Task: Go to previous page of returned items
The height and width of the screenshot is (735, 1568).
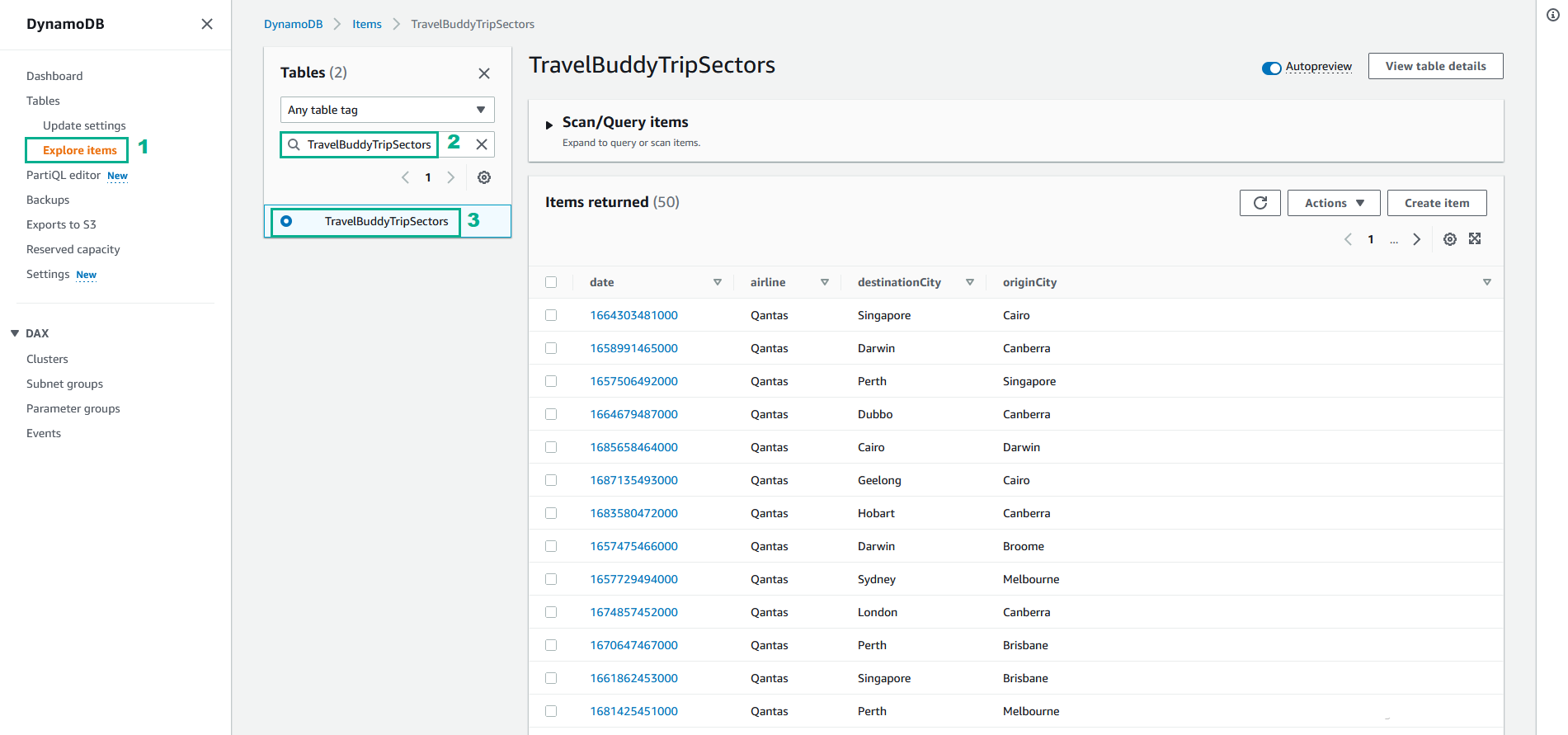Action: click(1348, 239)
